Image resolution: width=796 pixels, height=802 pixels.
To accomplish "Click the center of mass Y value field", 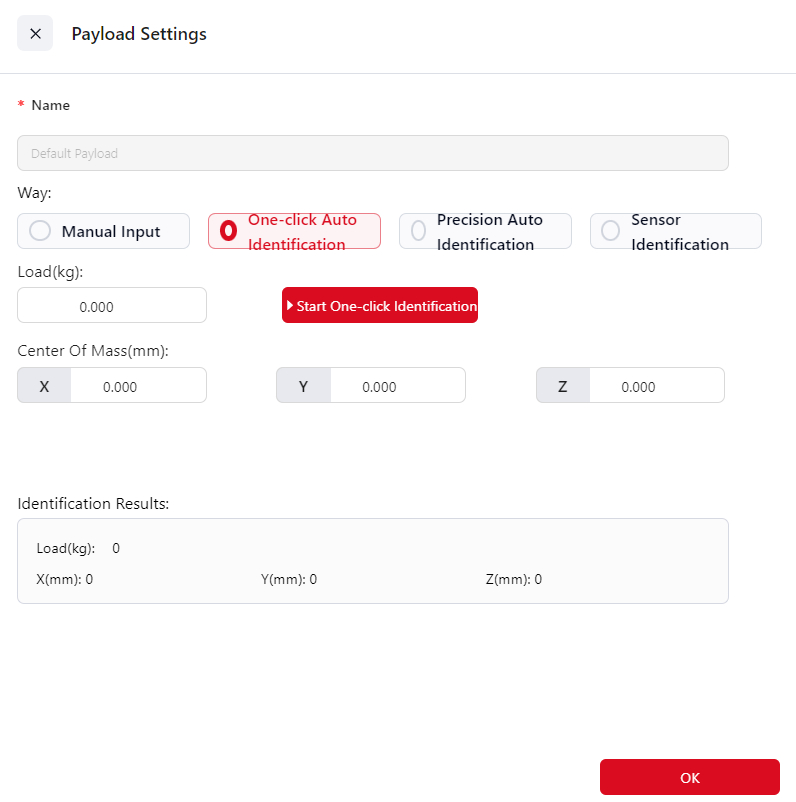I will pyautogui.click(x=396, y=386).
